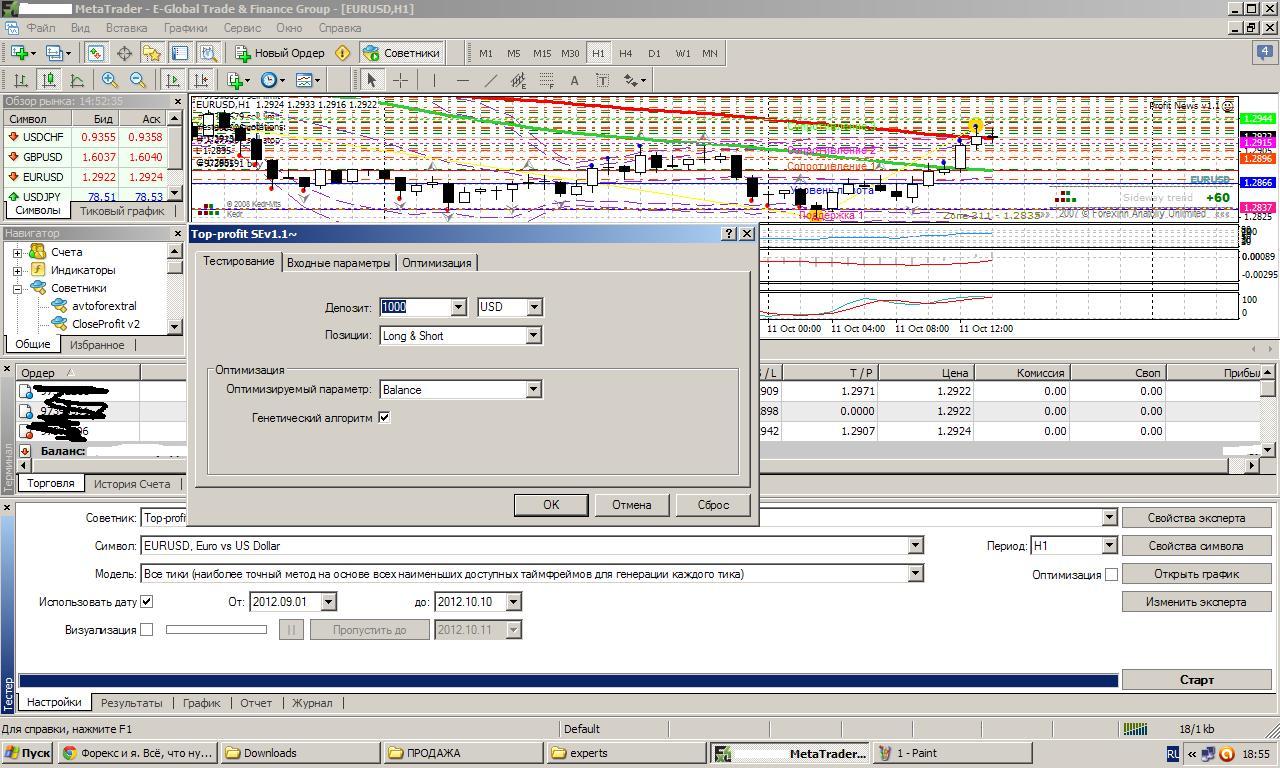Click the Свойства символа button

(x=1196, y=546)
